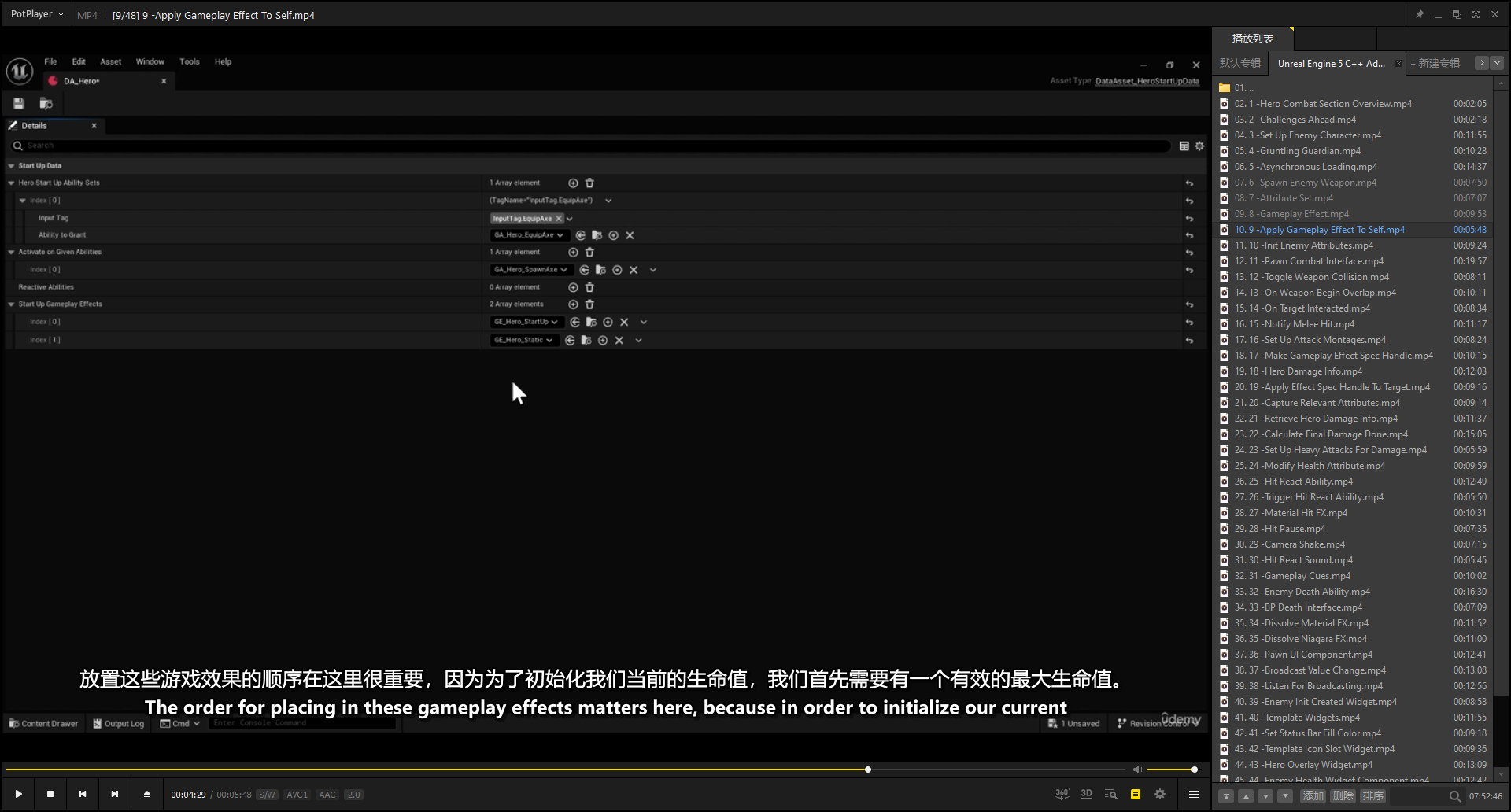Click the Play button in PotPlayer
Screen dimensions: 1511x812
coord(18,794)
